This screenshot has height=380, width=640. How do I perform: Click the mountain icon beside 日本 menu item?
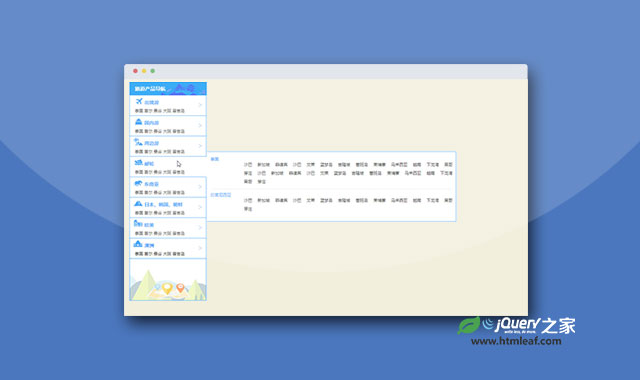[x=138, y=203]
